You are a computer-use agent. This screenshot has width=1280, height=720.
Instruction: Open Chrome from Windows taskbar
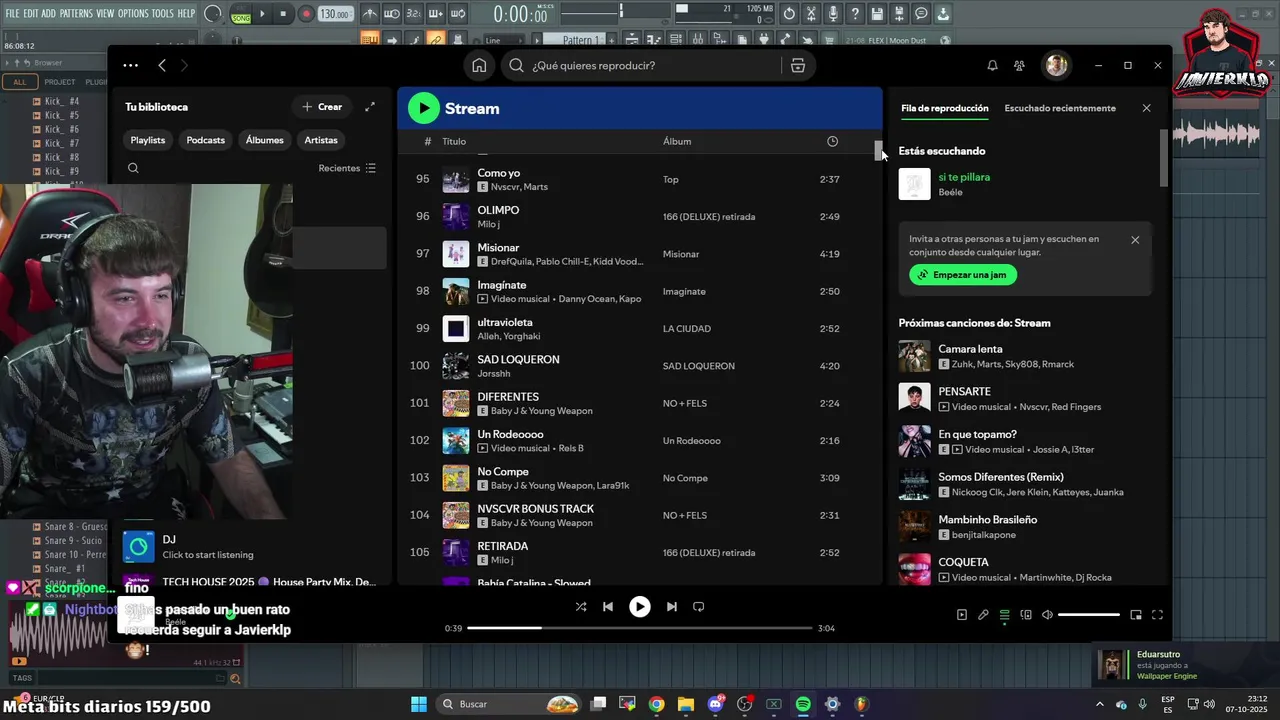[x=656, y=704]
